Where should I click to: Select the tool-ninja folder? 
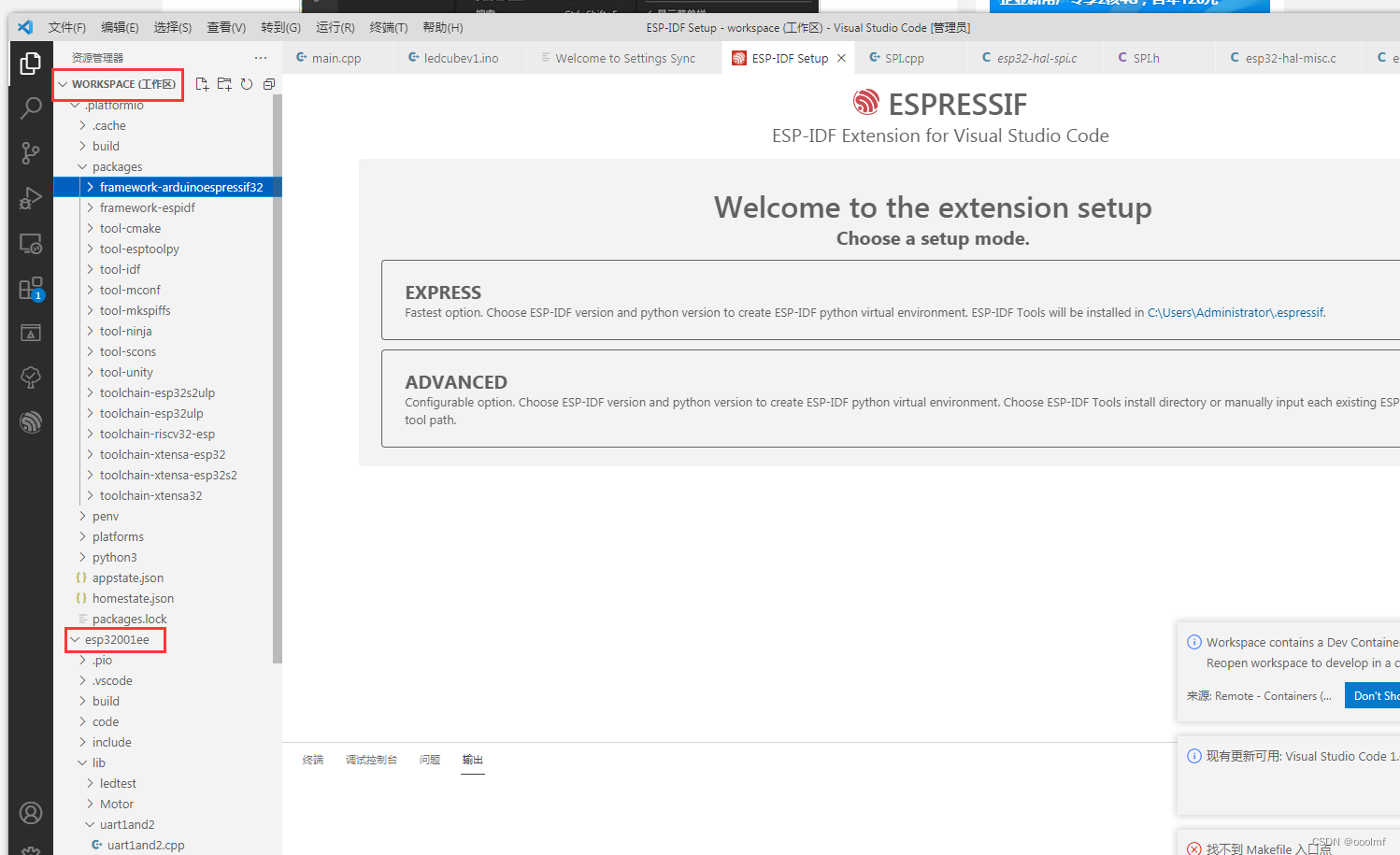point(167,331)
